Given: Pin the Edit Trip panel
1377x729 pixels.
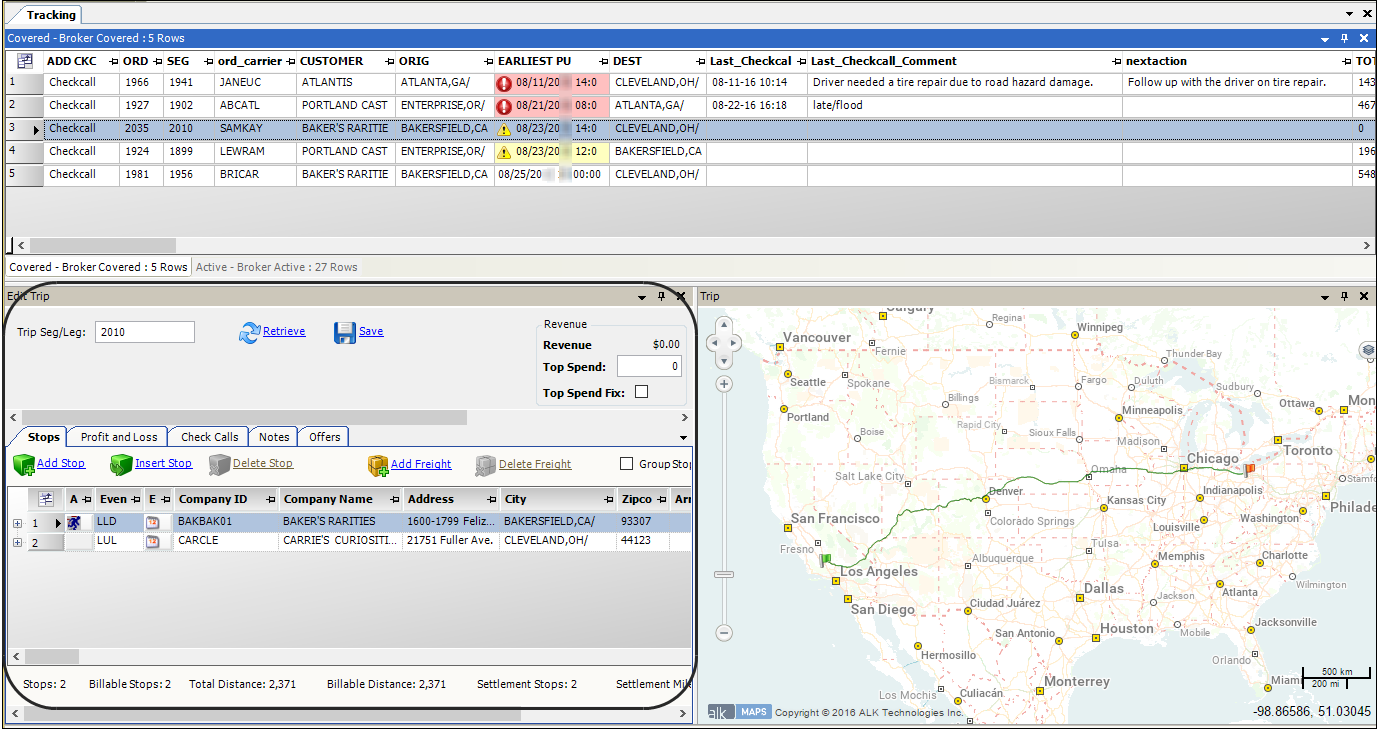Looking at the screenshot, I should pyautogui.click(x=661, y=297).
